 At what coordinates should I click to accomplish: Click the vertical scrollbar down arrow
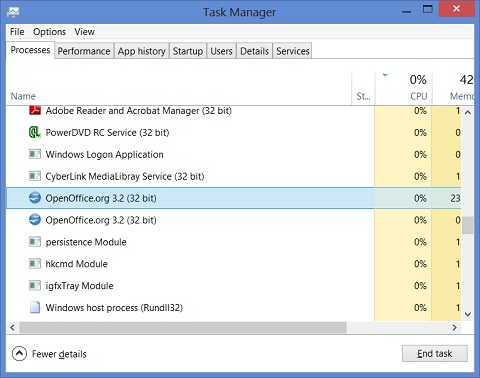click(468, 314)
